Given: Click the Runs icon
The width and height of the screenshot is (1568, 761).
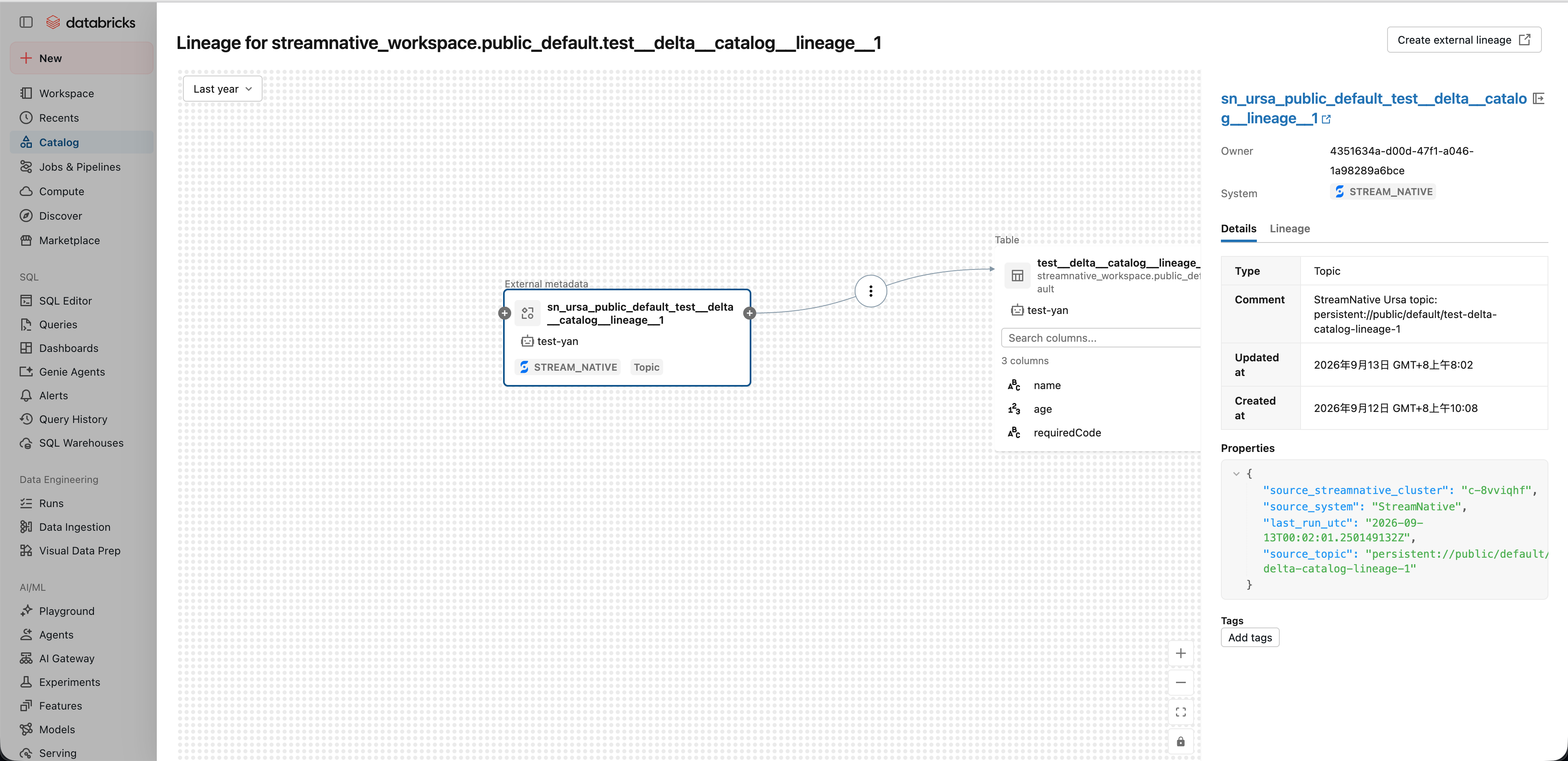Looking at the screenshot, I should 26,503.
